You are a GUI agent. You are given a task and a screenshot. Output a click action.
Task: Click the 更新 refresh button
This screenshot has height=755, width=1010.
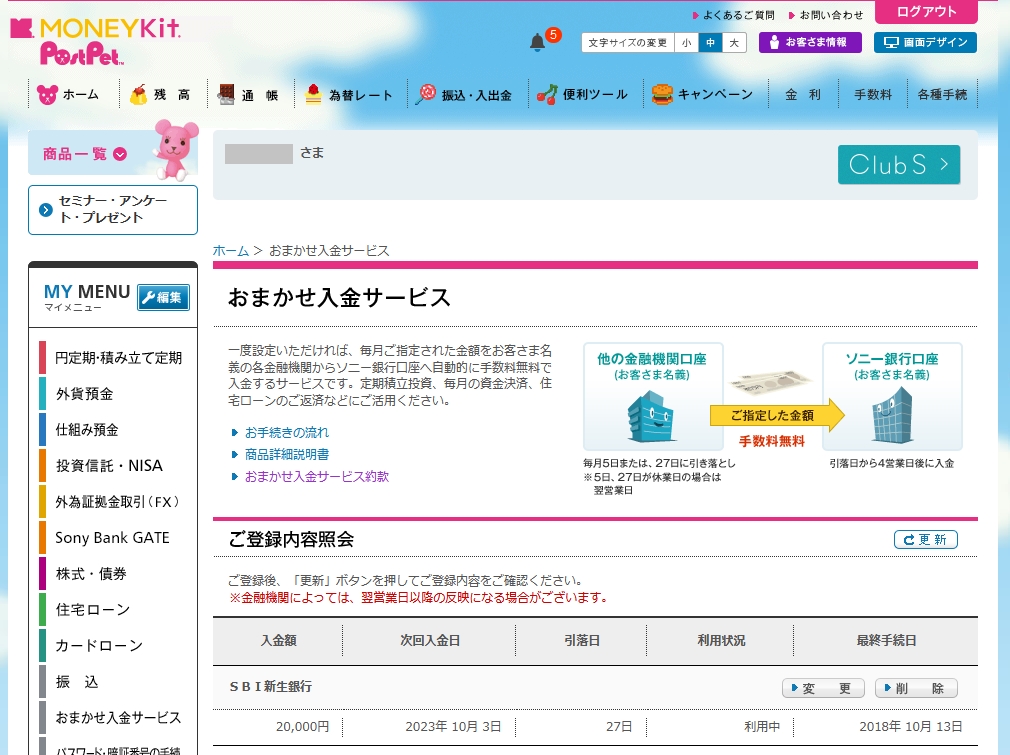point(926,539)
